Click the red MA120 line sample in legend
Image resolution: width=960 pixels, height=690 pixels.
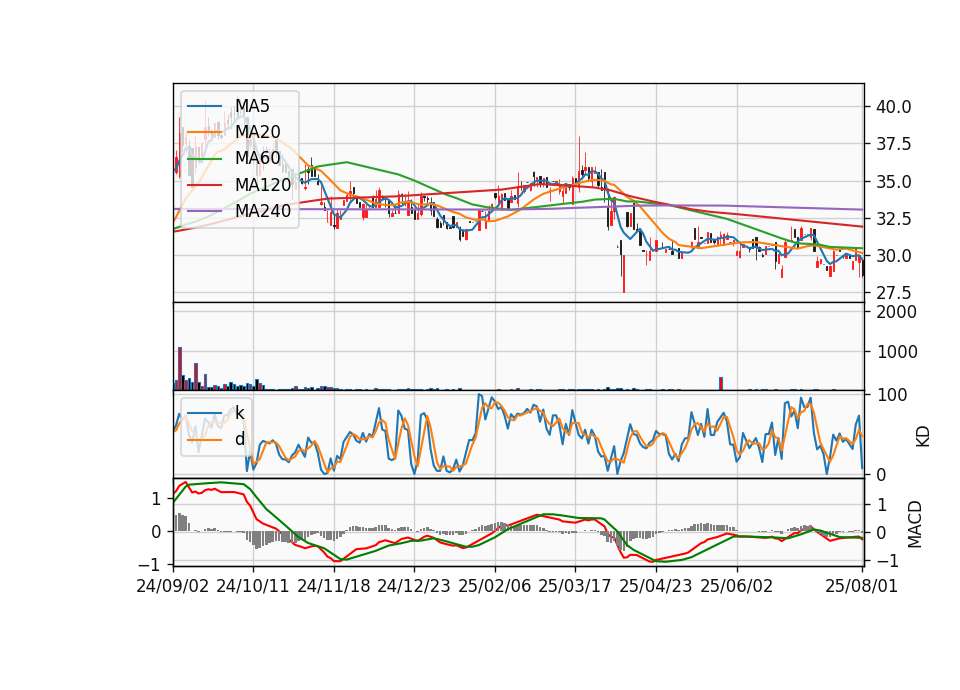pyautogui.click(x=204, y=185)
